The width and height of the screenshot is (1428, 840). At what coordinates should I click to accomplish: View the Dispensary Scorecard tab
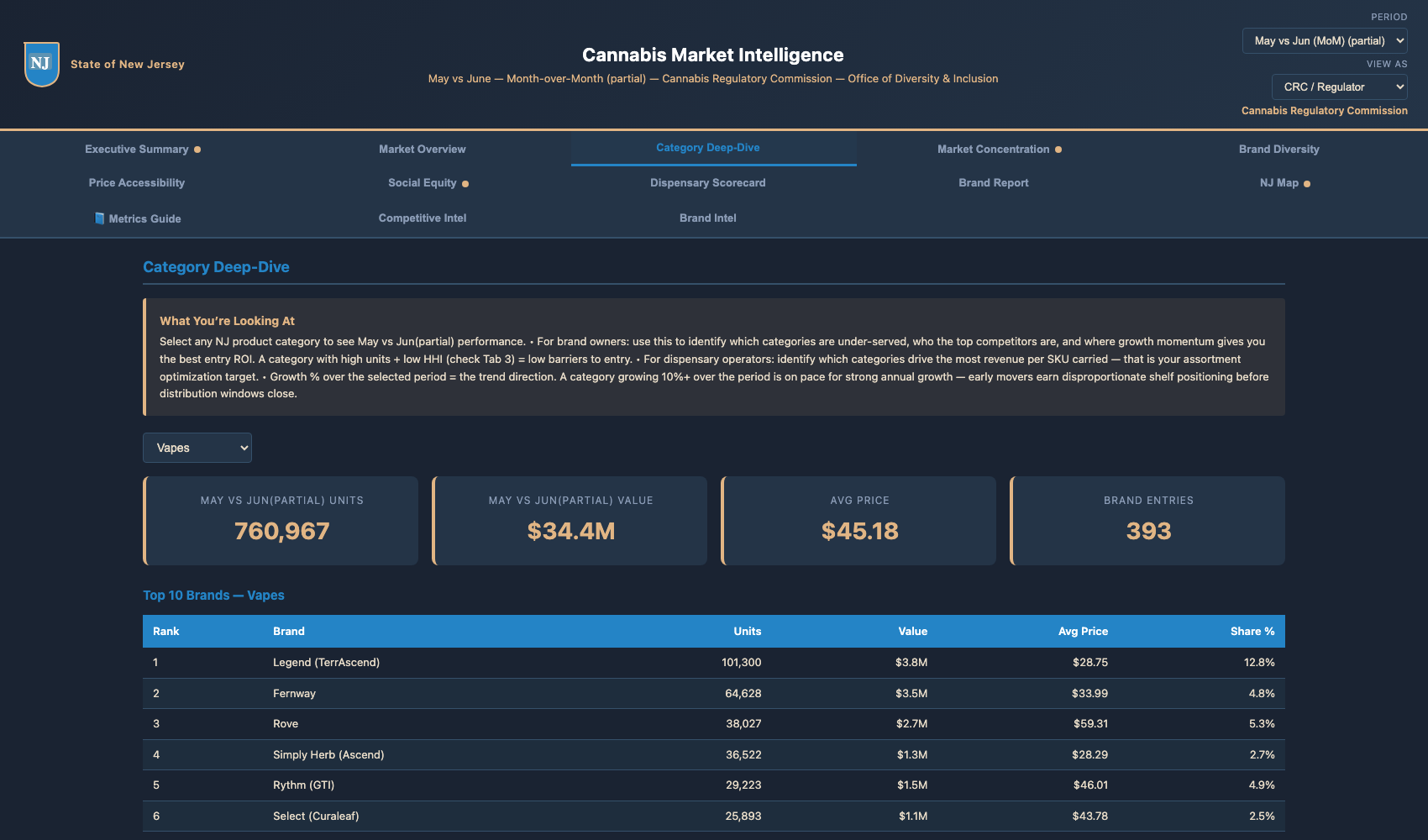(x=707, y=182)
